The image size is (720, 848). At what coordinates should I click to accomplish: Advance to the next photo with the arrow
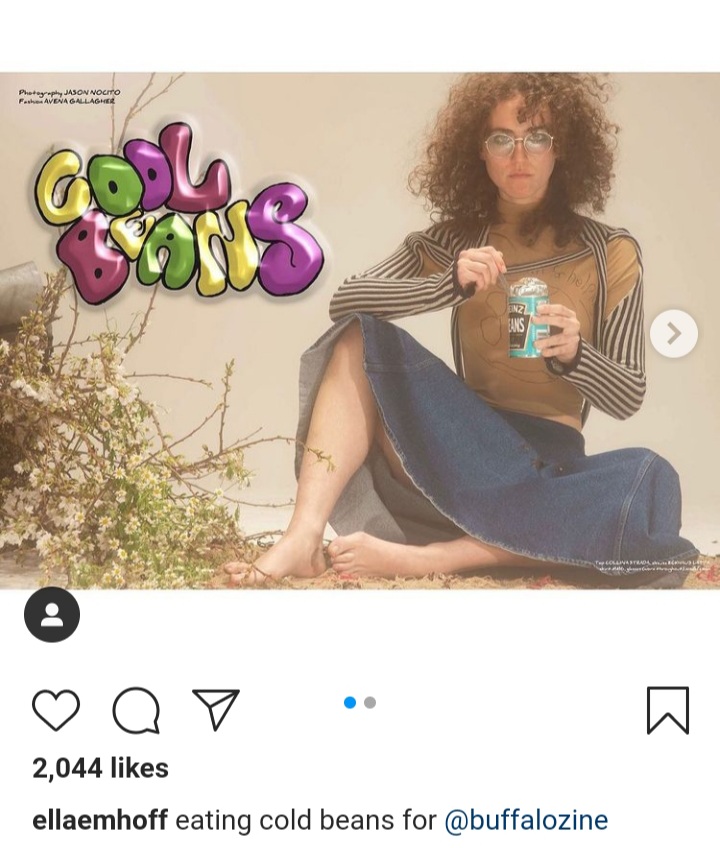point(673,334)
